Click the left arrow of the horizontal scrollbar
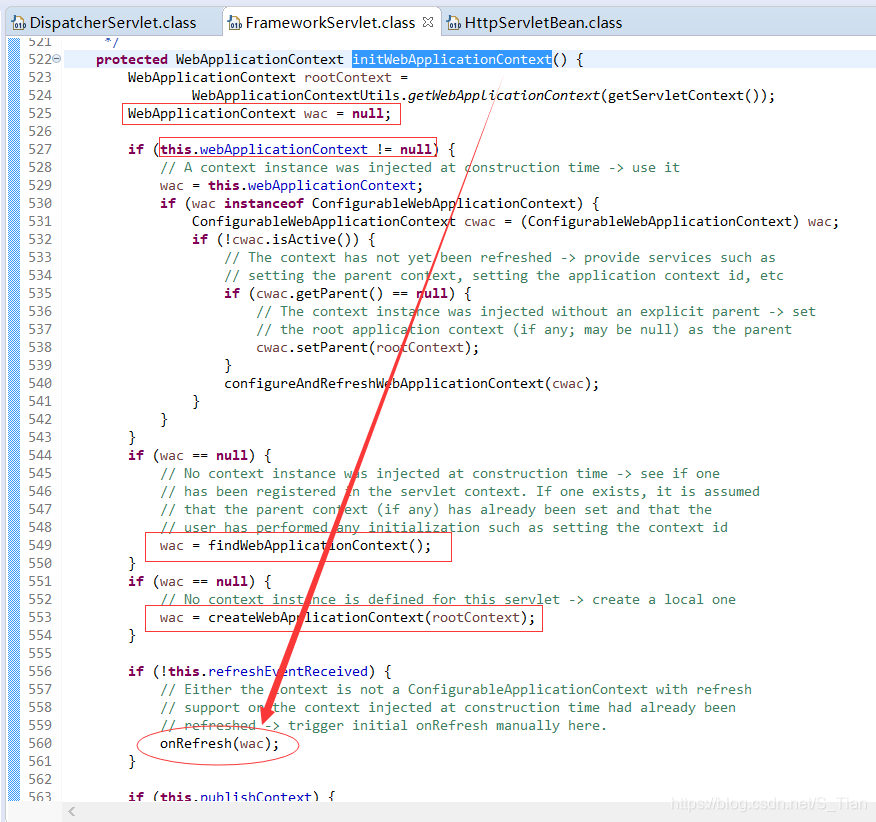The height and width of the screenshot is (822, 876). tap(70, 813)
